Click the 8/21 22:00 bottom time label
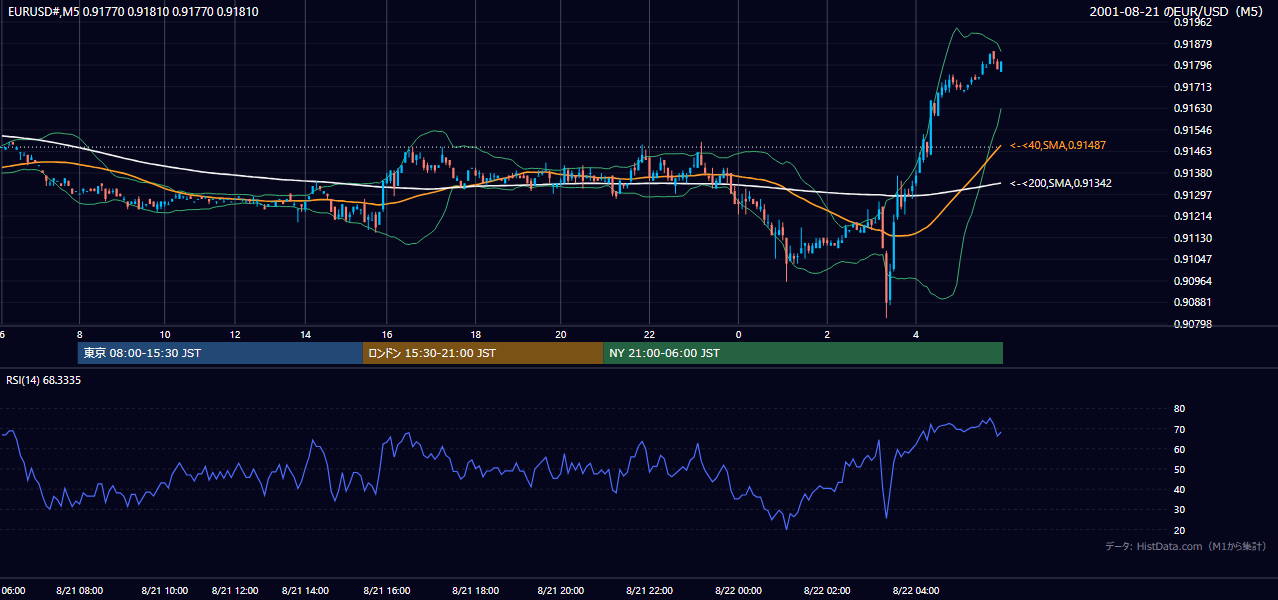This screenshot has width=1278, height=600. (650, 591)
